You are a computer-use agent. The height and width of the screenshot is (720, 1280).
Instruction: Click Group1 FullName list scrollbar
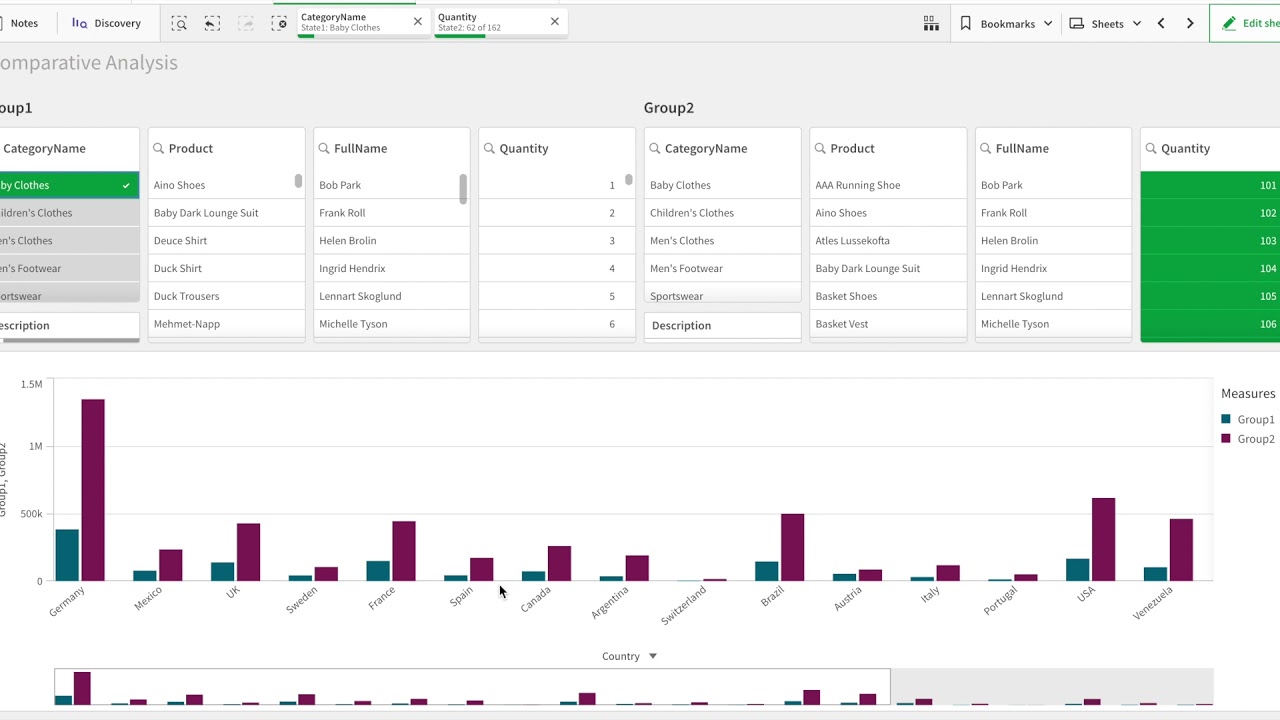(x=463, y=189)
